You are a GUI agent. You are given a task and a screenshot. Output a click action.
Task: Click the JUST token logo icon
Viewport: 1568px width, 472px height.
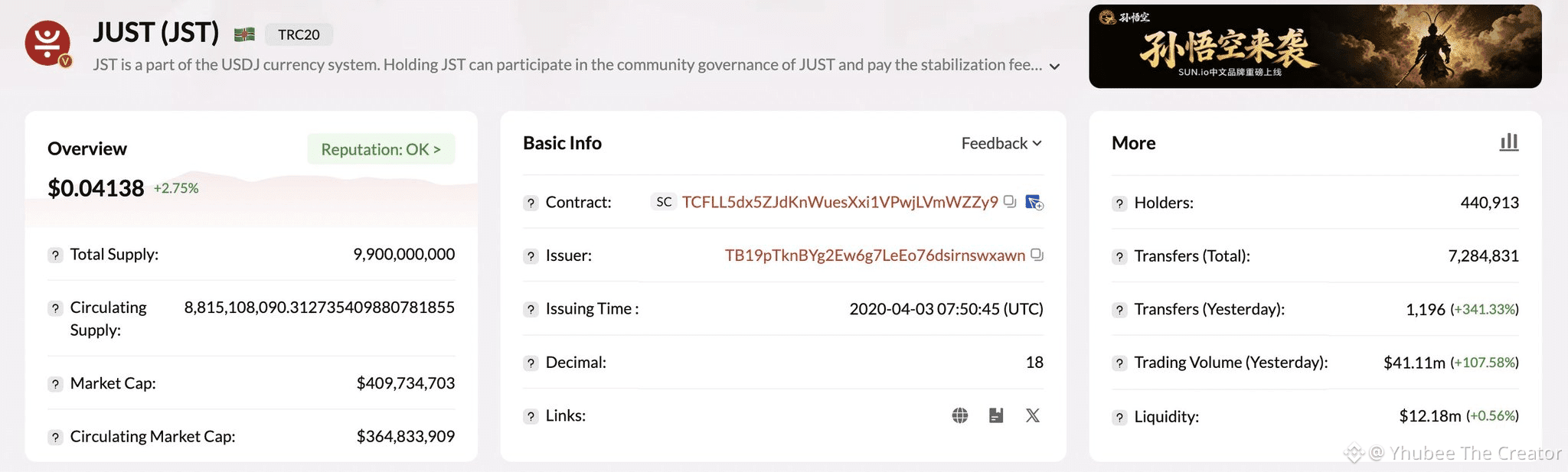coord(47,43)
